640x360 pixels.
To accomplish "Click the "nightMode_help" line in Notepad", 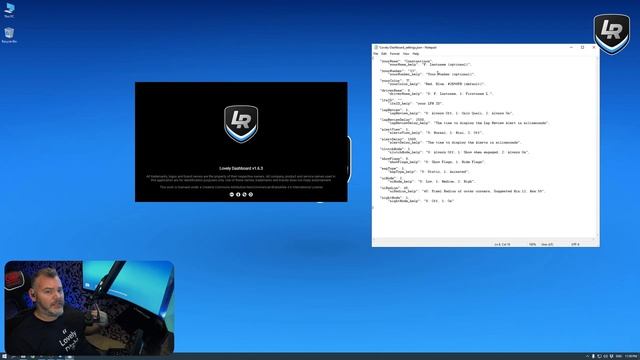I will pyautogui.click(x=422, y=201).
